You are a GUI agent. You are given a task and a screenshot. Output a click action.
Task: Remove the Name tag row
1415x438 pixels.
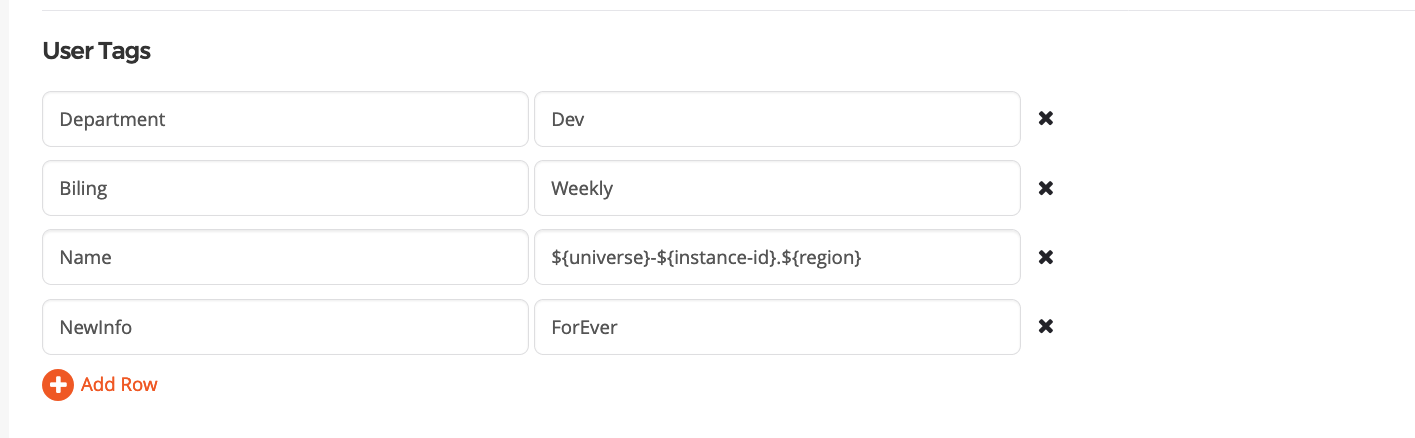coord(1046,257)
